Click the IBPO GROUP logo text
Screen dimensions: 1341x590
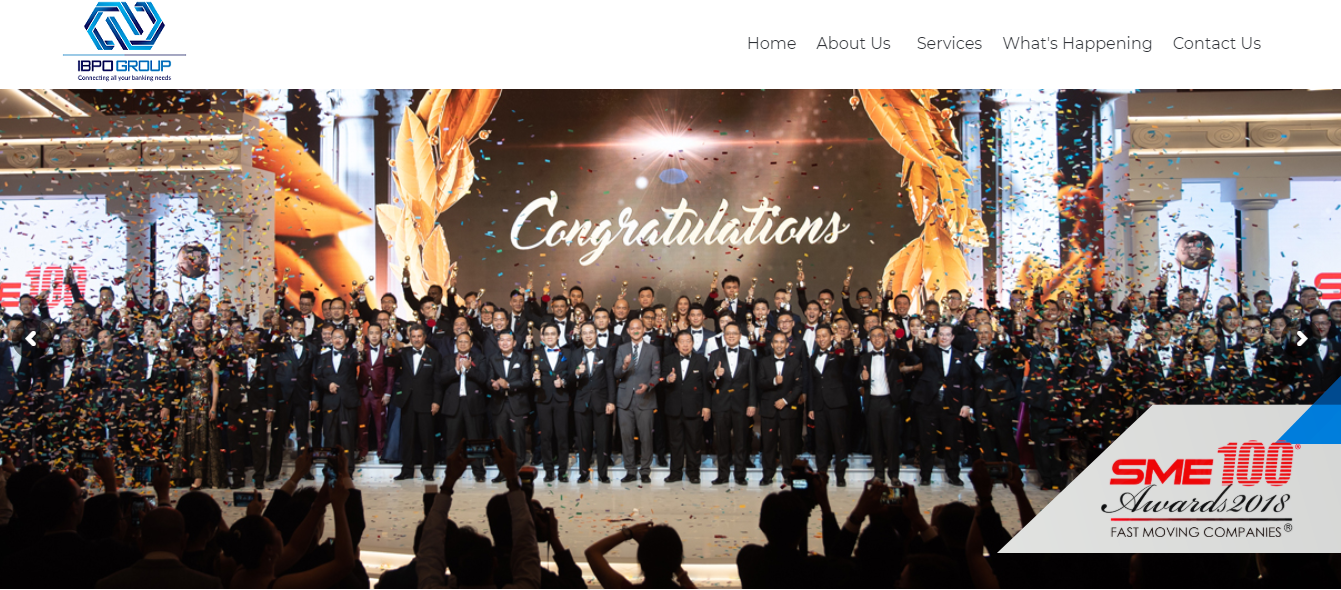point(124,66)
